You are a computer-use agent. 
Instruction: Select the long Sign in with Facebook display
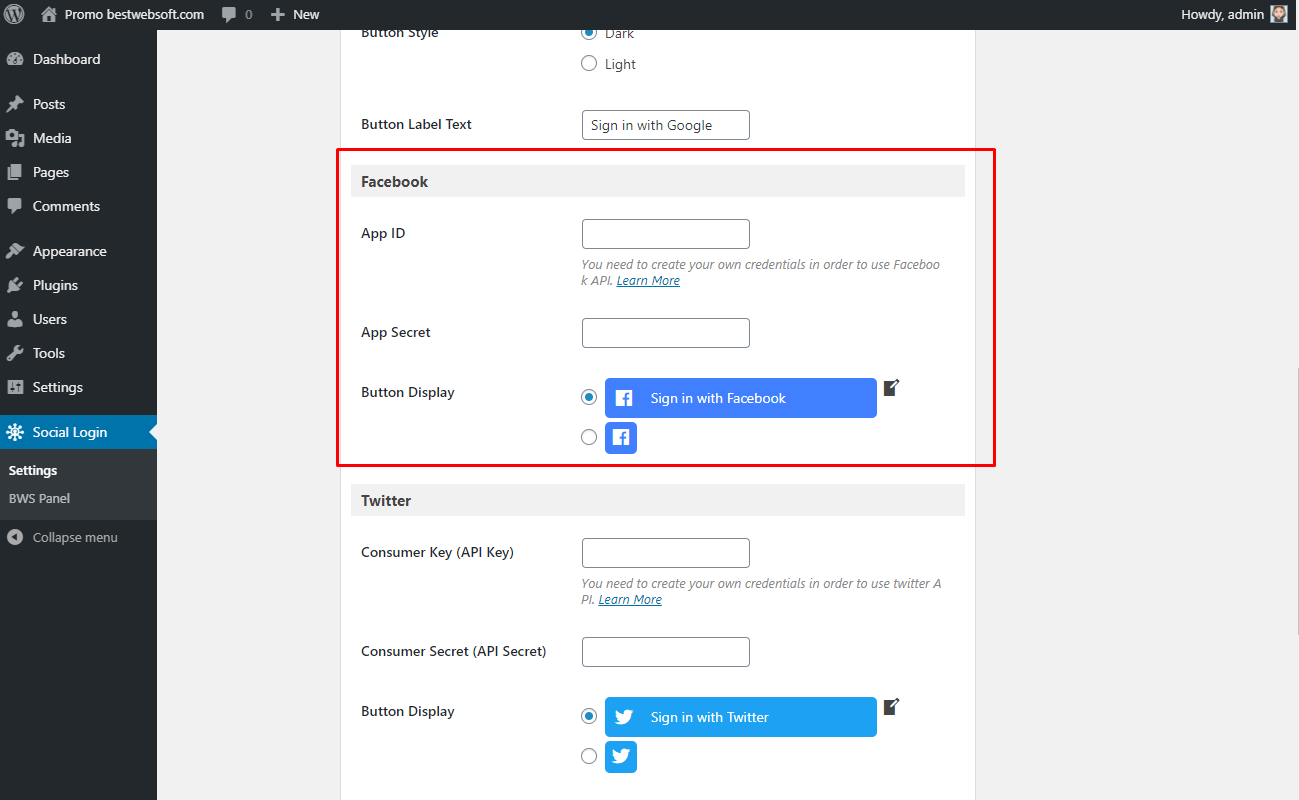[x=589, y=397]
